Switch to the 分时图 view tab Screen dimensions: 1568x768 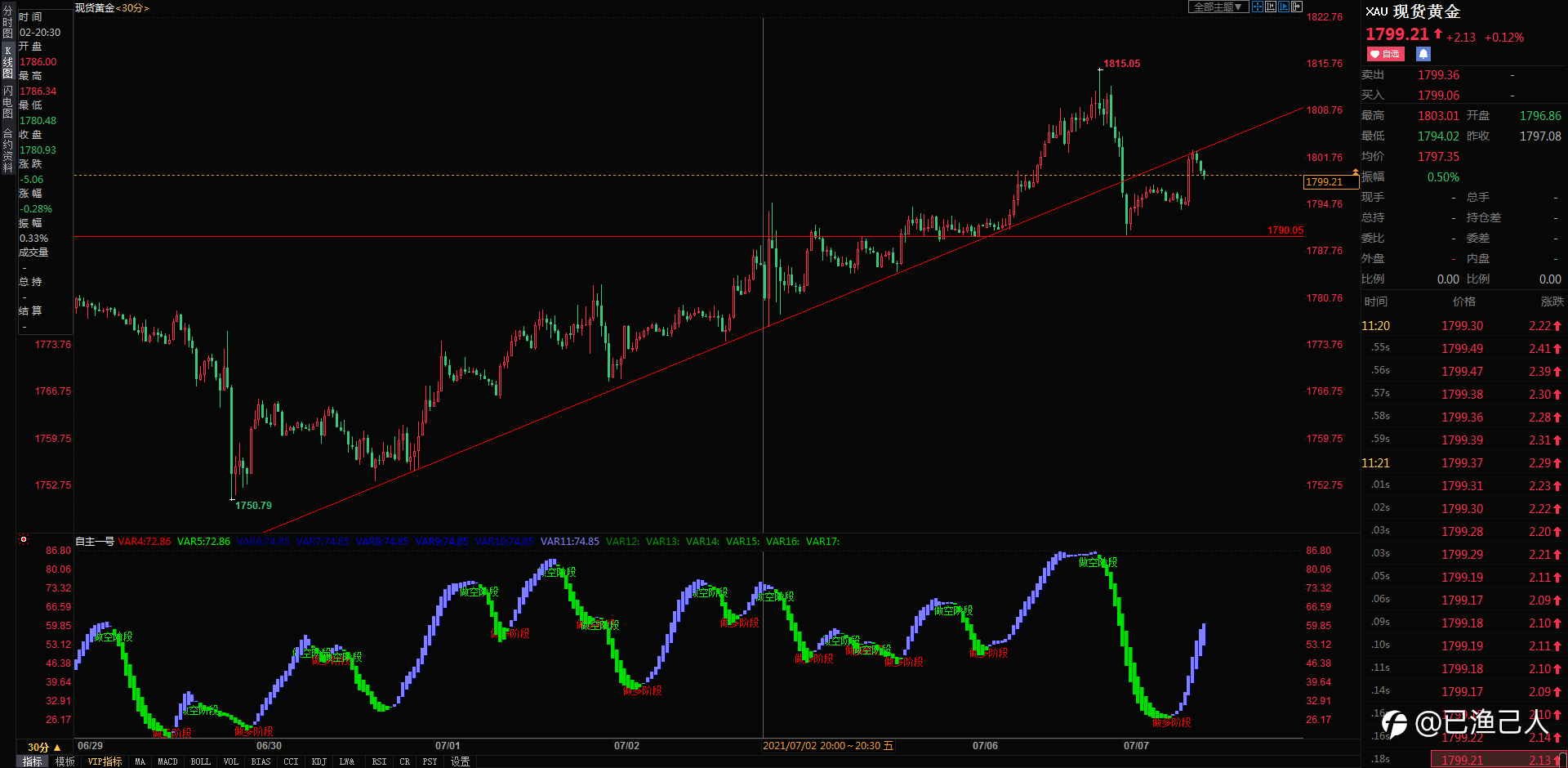click(7, 23)
